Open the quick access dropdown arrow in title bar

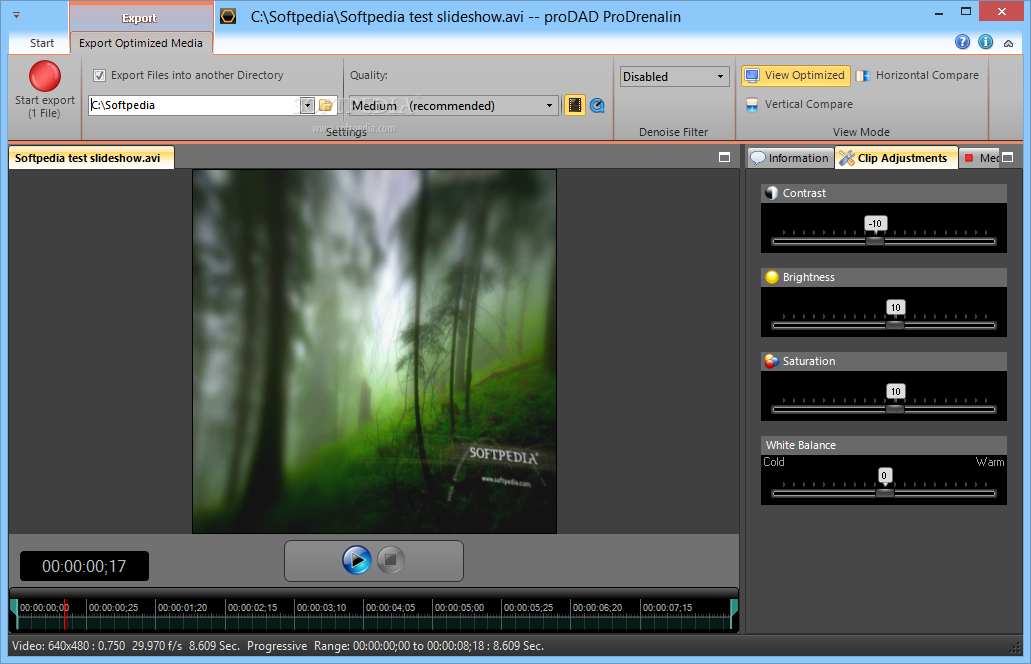point(16,14)
